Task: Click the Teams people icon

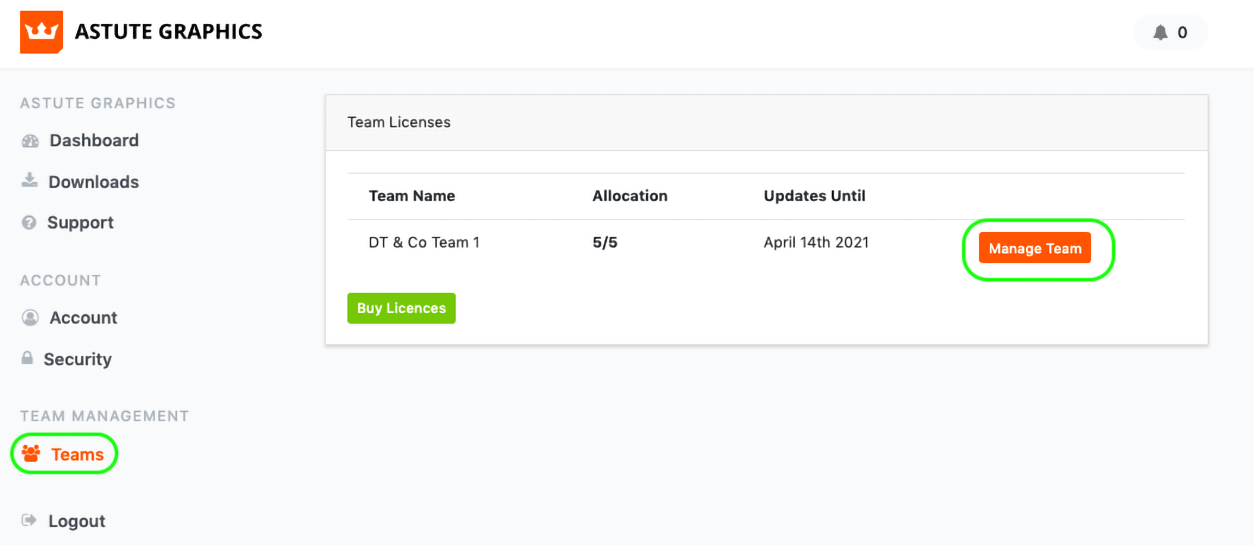Action: [31, 454]
